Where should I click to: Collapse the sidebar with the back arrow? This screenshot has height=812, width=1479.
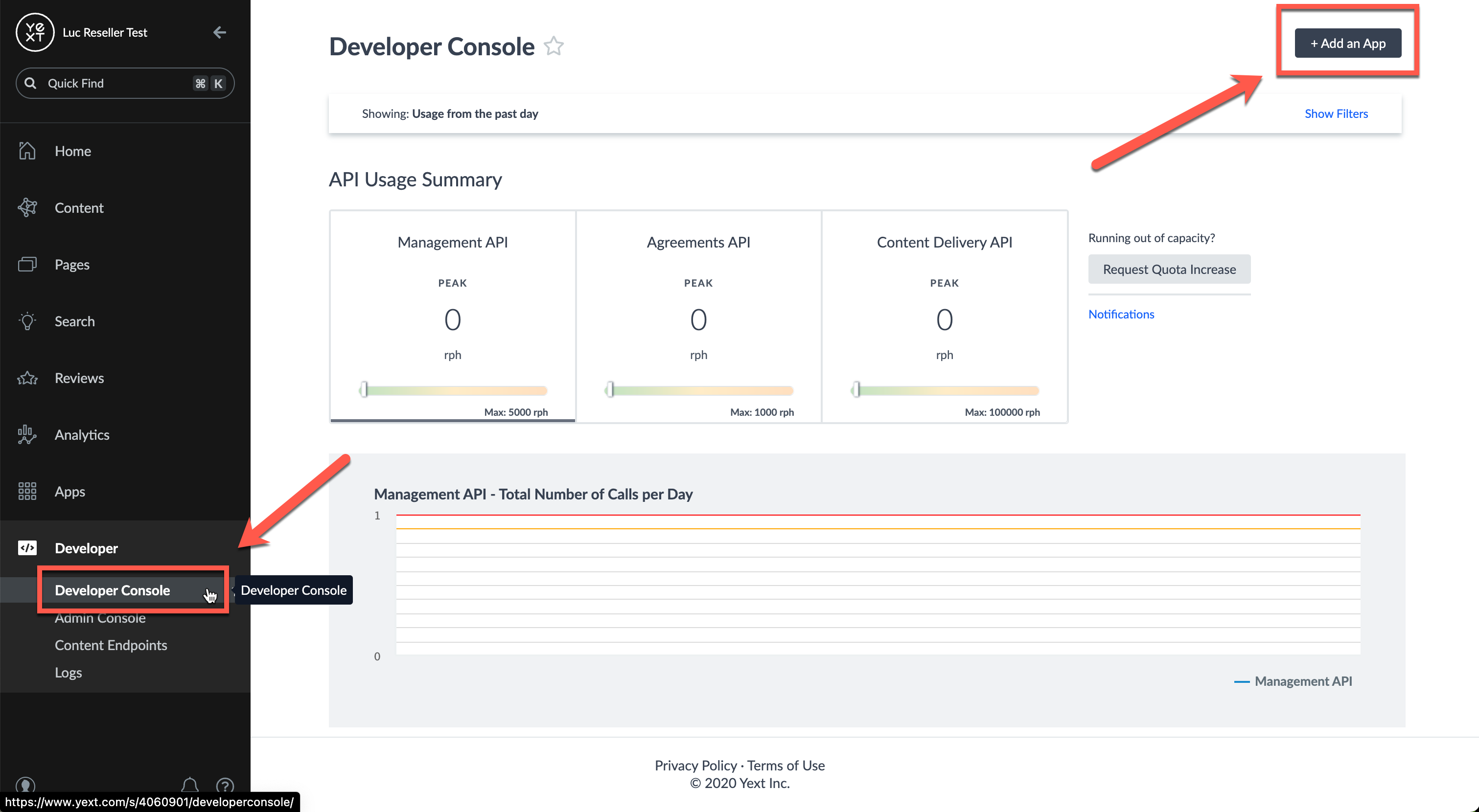[x=219, y=32]
